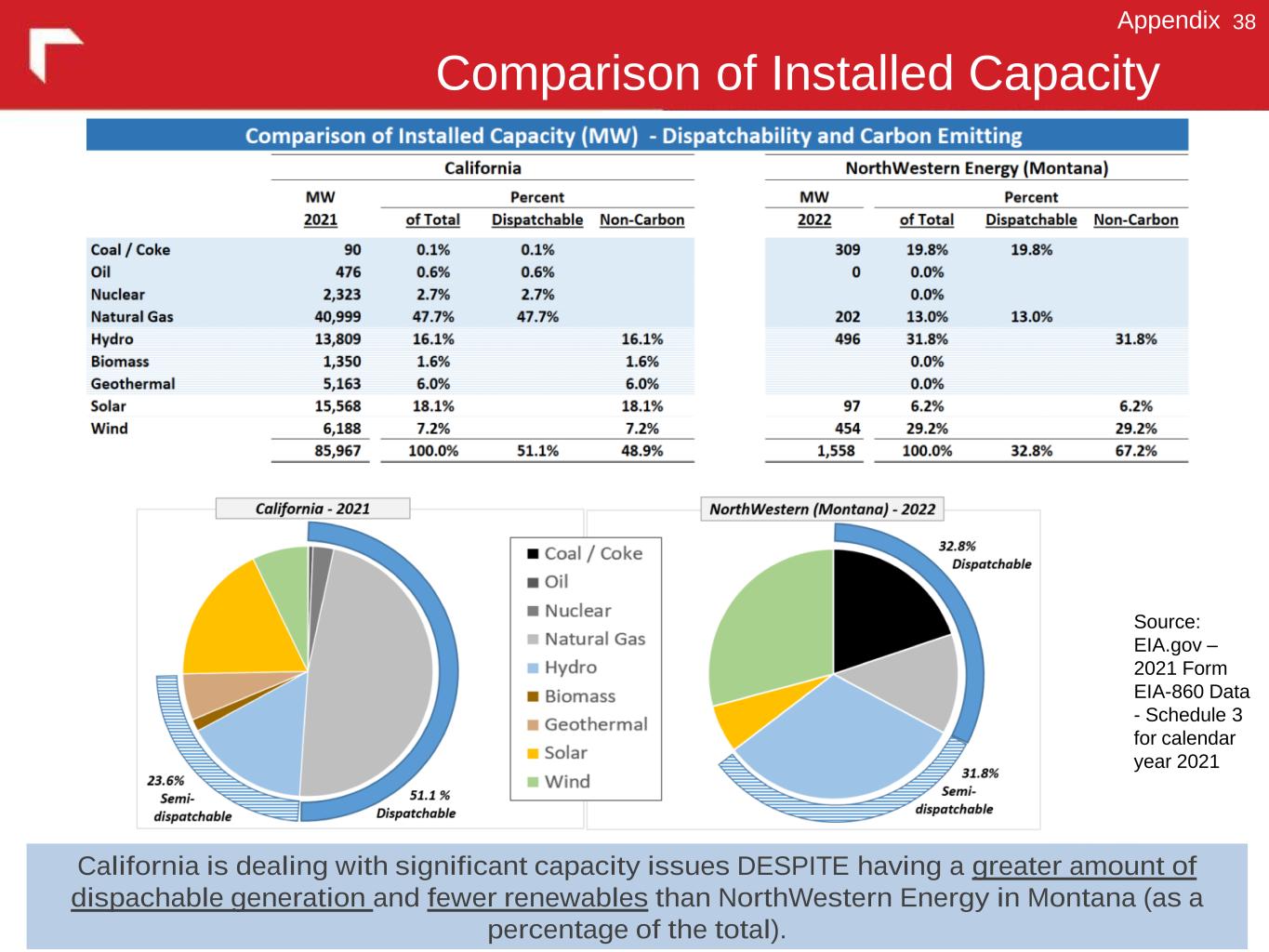
Task: Select the Geothermal legend swatch
Action: click(533, 725)
